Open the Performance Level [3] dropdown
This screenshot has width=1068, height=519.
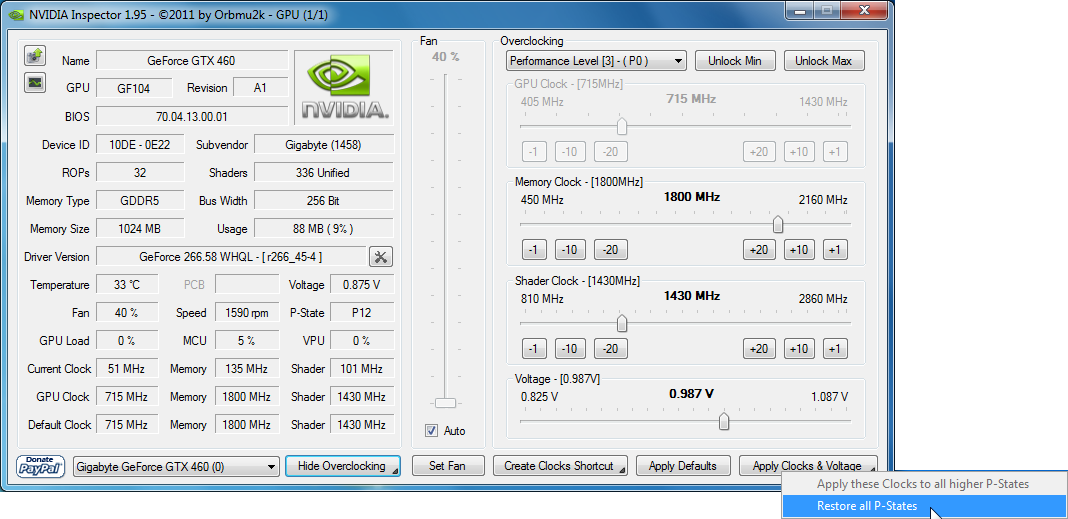(x=596, y=61)
